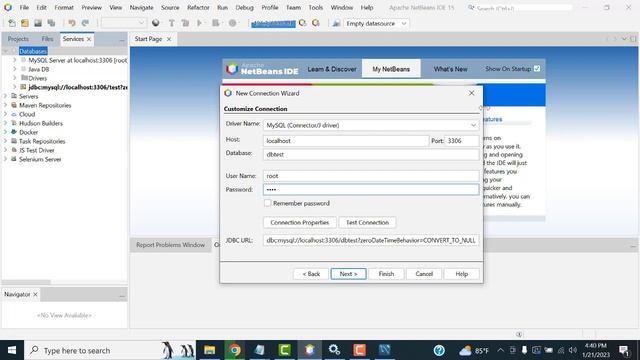Collapse the Databases tree node
Image resolution: width=640 pixels, height=360 pixels.
click(6, 51)
